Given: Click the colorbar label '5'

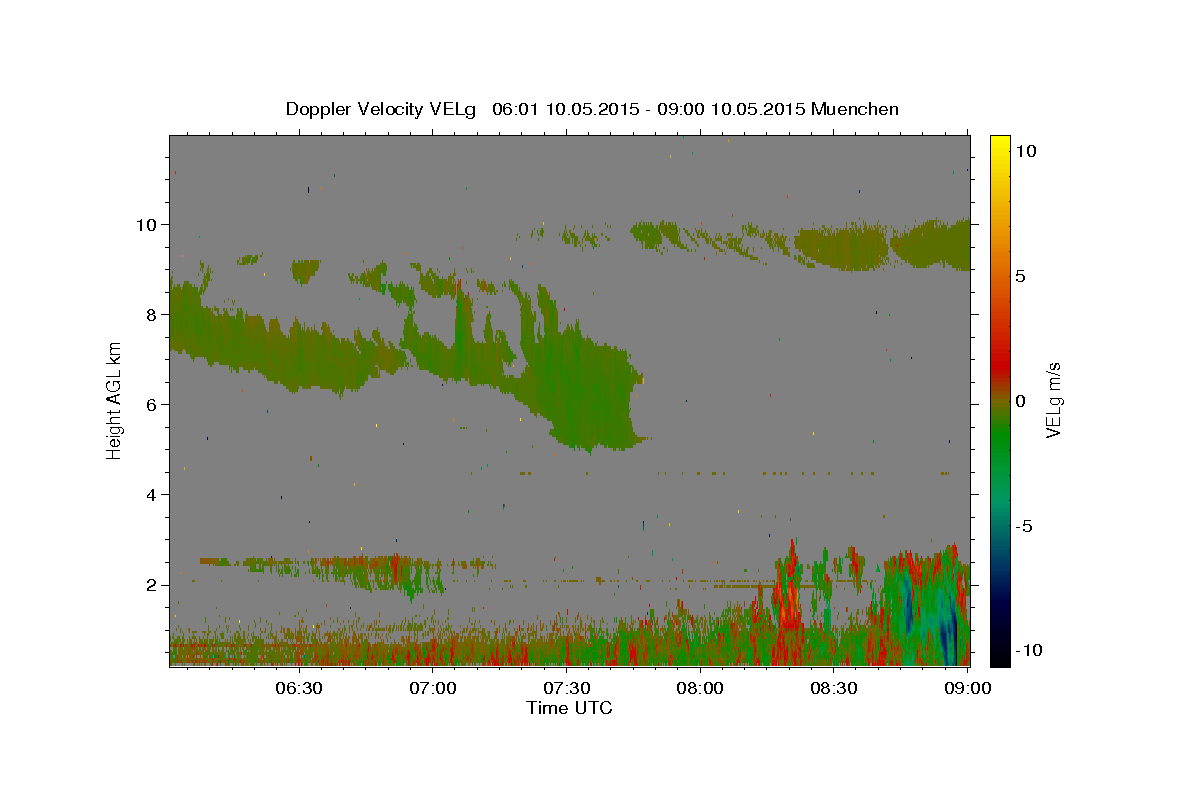Looking at the screenshot, I should [1020, 275].
